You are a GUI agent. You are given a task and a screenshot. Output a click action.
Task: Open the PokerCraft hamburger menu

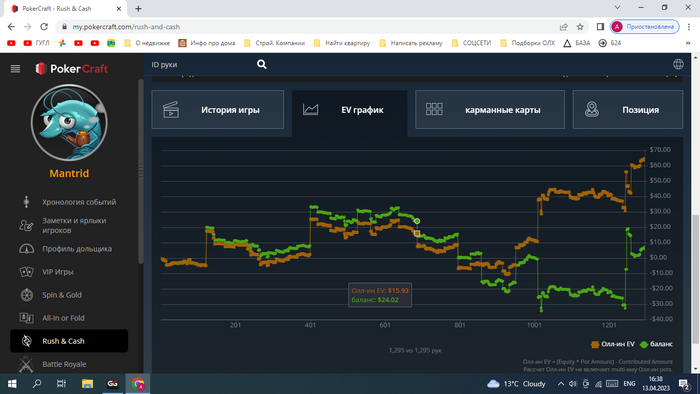pyautogui.click(x=15, y=68)
